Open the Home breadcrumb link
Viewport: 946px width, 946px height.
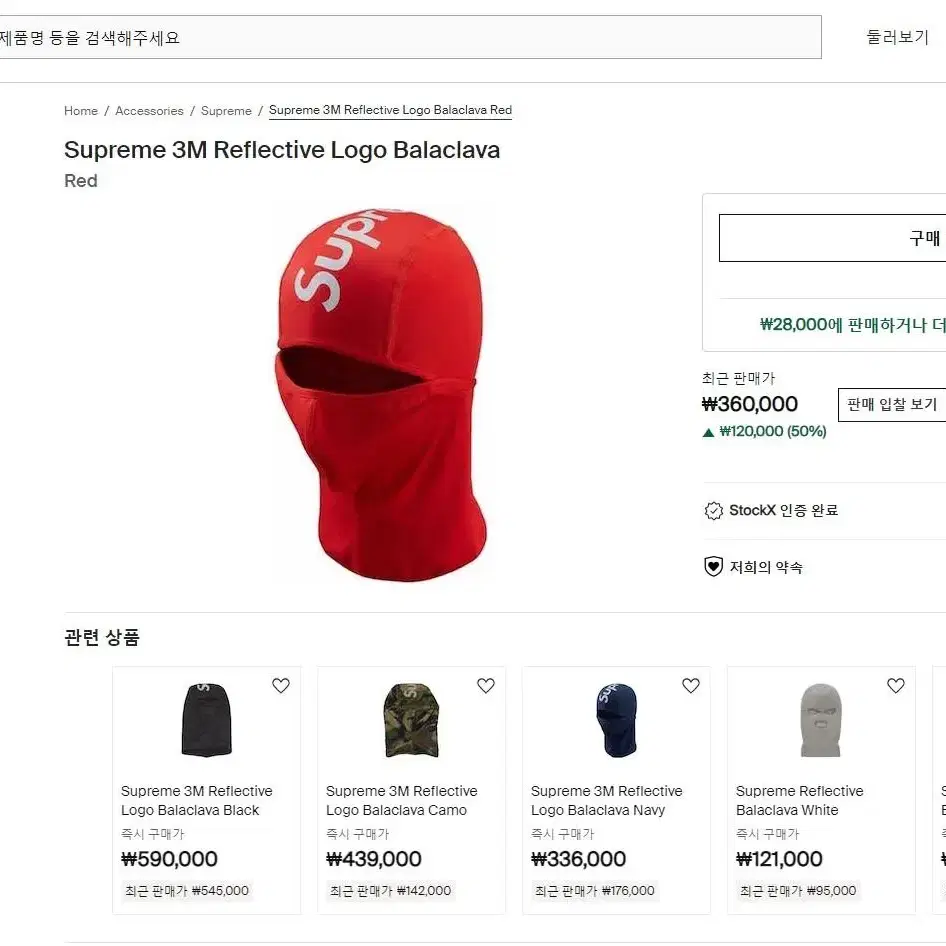click(81, 110)
